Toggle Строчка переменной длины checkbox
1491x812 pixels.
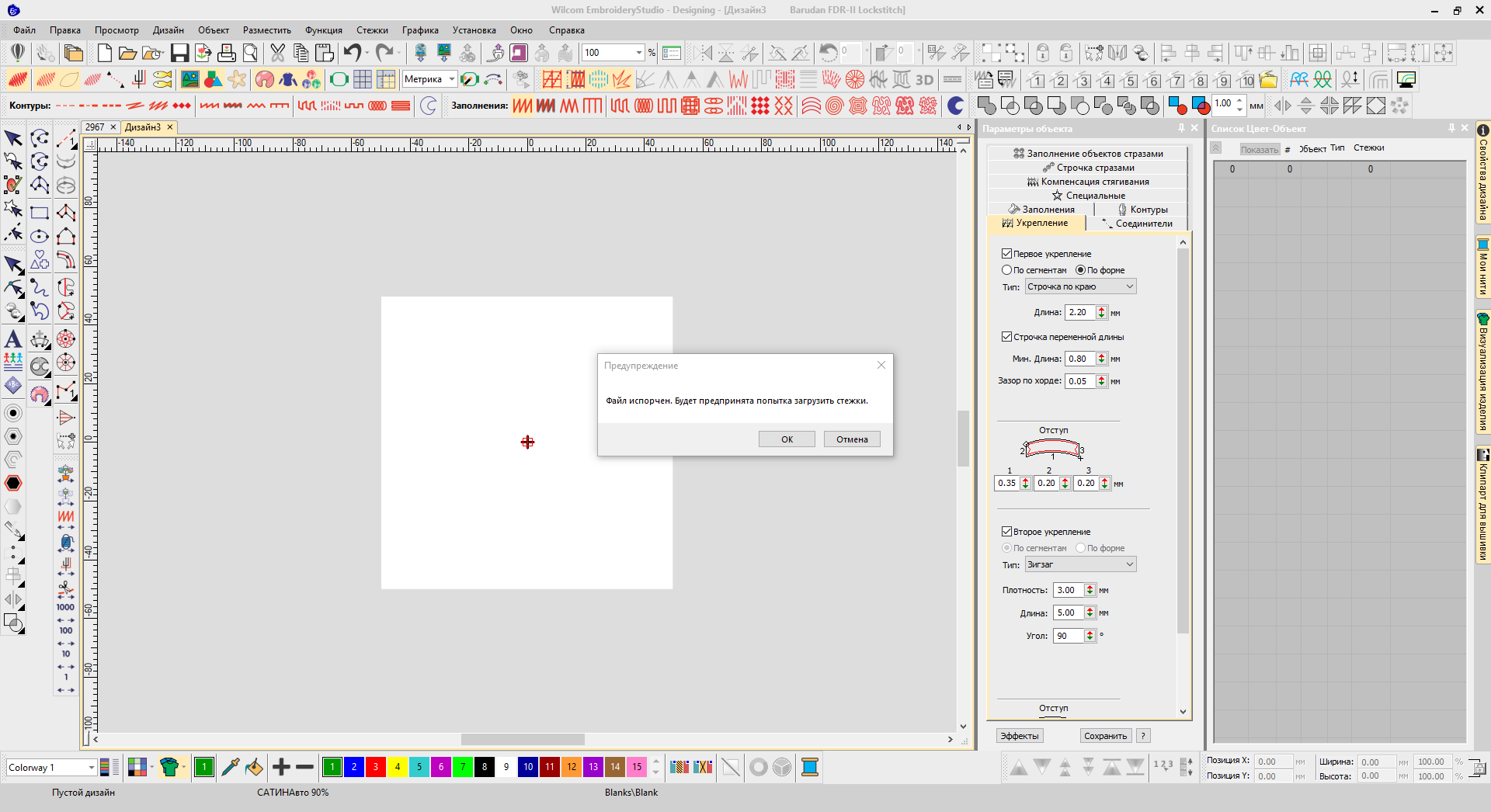coord(1006,337)
